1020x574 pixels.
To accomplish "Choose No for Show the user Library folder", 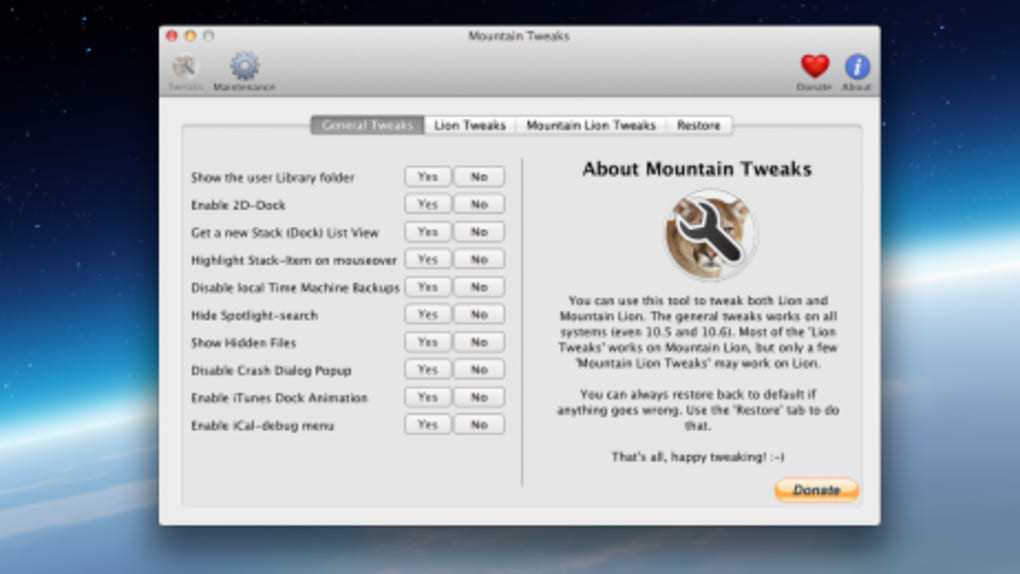I will [x=479, y=176].
